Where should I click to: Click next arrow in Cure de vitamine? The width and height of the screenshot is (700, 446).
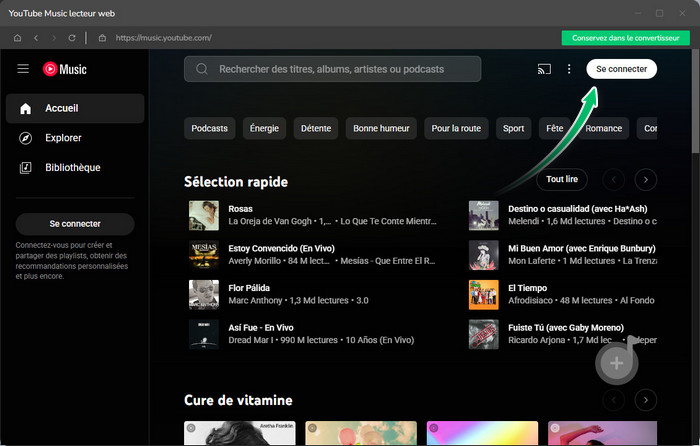(646, 400)
